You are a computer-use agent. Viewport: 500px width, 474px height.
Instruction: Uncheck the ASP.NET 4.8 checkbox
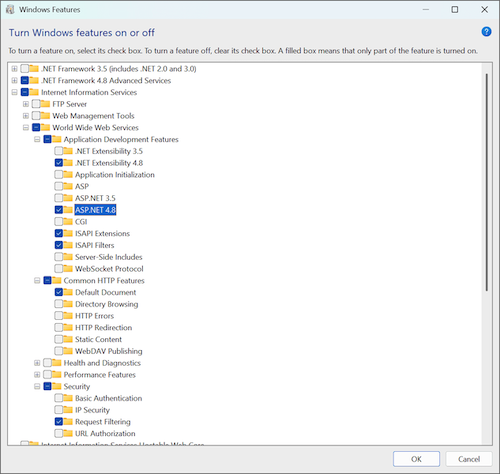tap(59, 210)
